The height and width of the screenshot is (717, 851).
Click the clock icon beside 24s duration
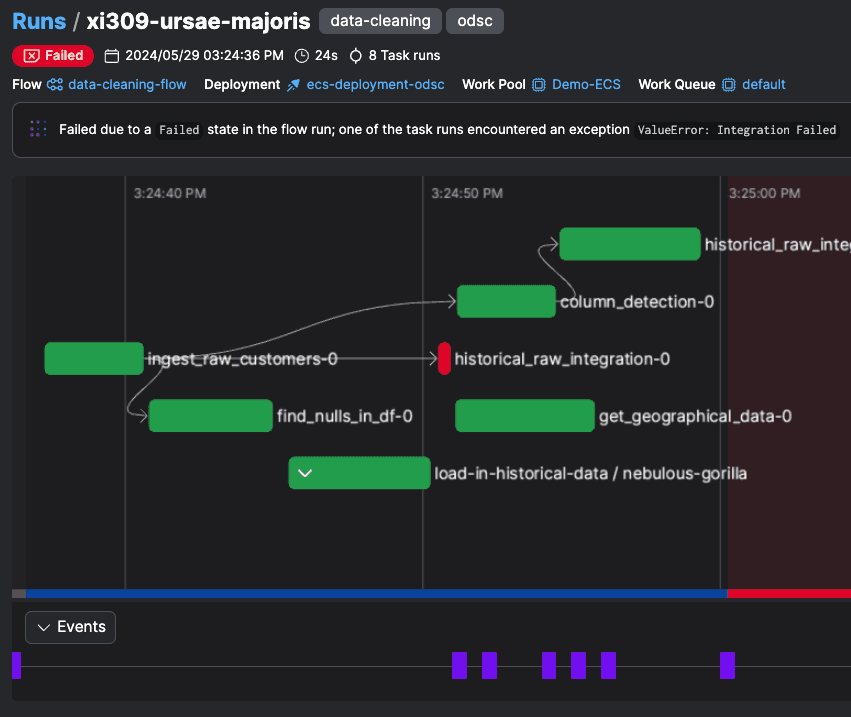(302, 56)
